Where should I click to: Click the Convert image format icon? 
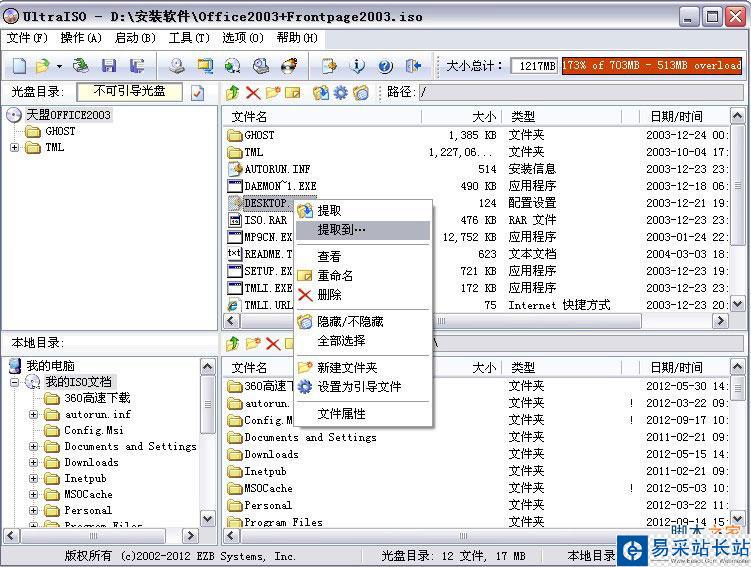coord(232,66)
